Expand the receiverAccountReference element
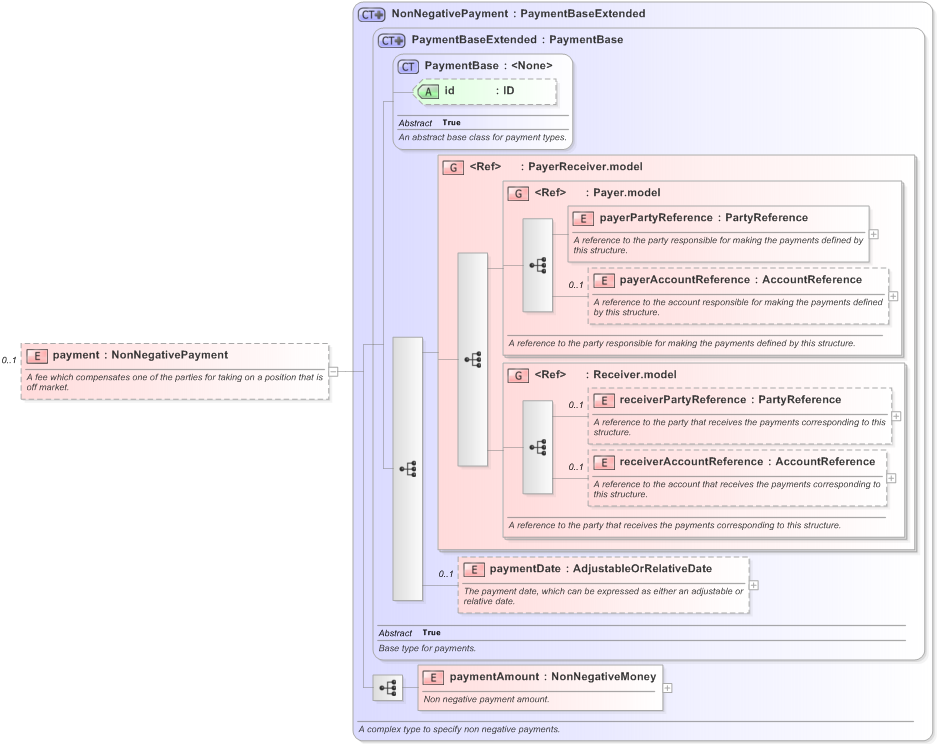This screenshot has width=937, height=744. coord(891,478)
